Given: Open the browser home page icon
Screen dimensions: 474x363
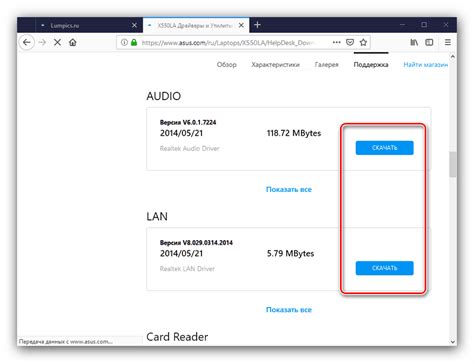Looking at the screenshot, I should coord(73,42).
